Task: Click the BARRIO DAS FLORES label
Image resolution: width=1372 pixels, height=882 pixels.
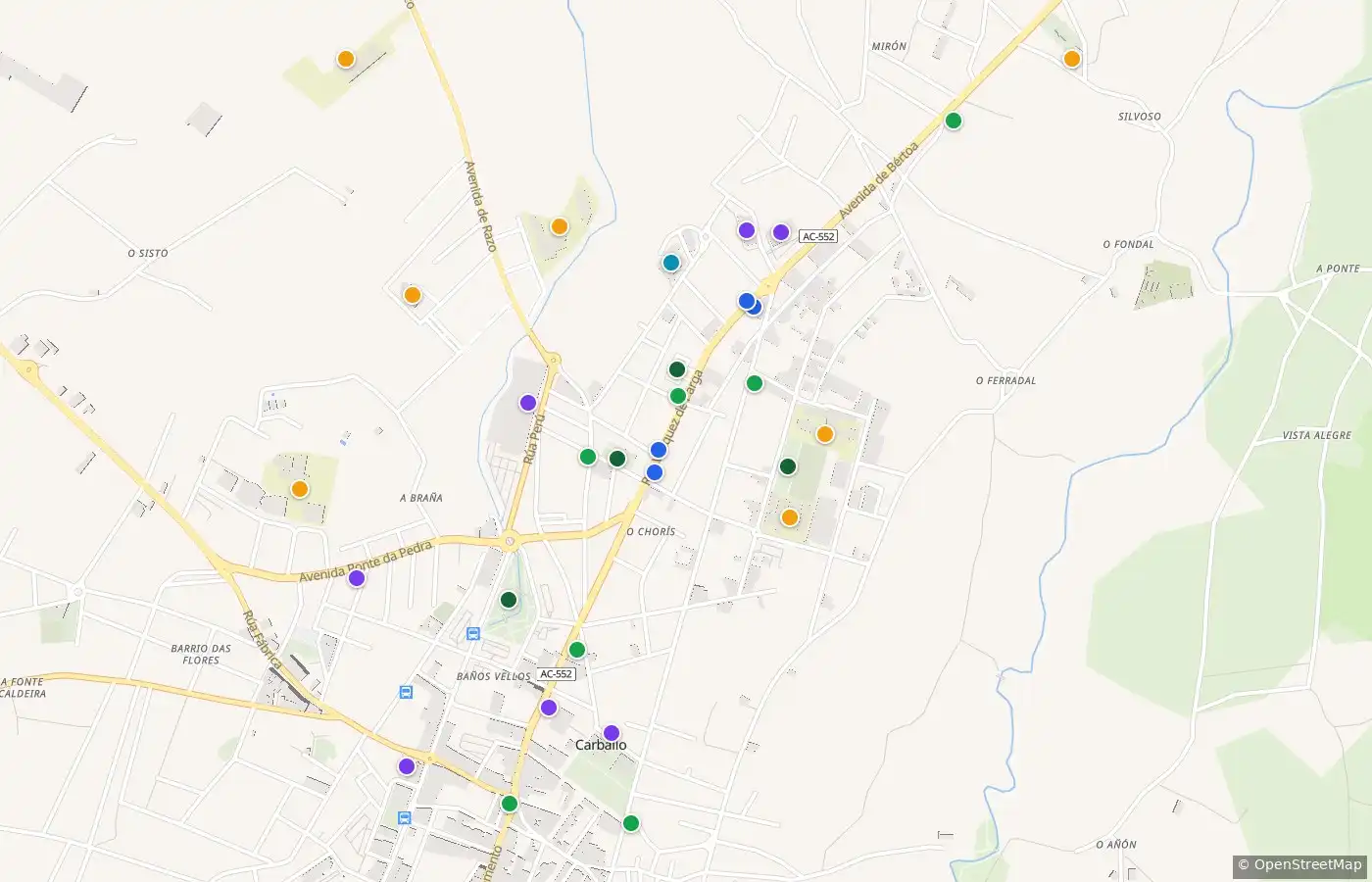Action: [x=201, y=655]
